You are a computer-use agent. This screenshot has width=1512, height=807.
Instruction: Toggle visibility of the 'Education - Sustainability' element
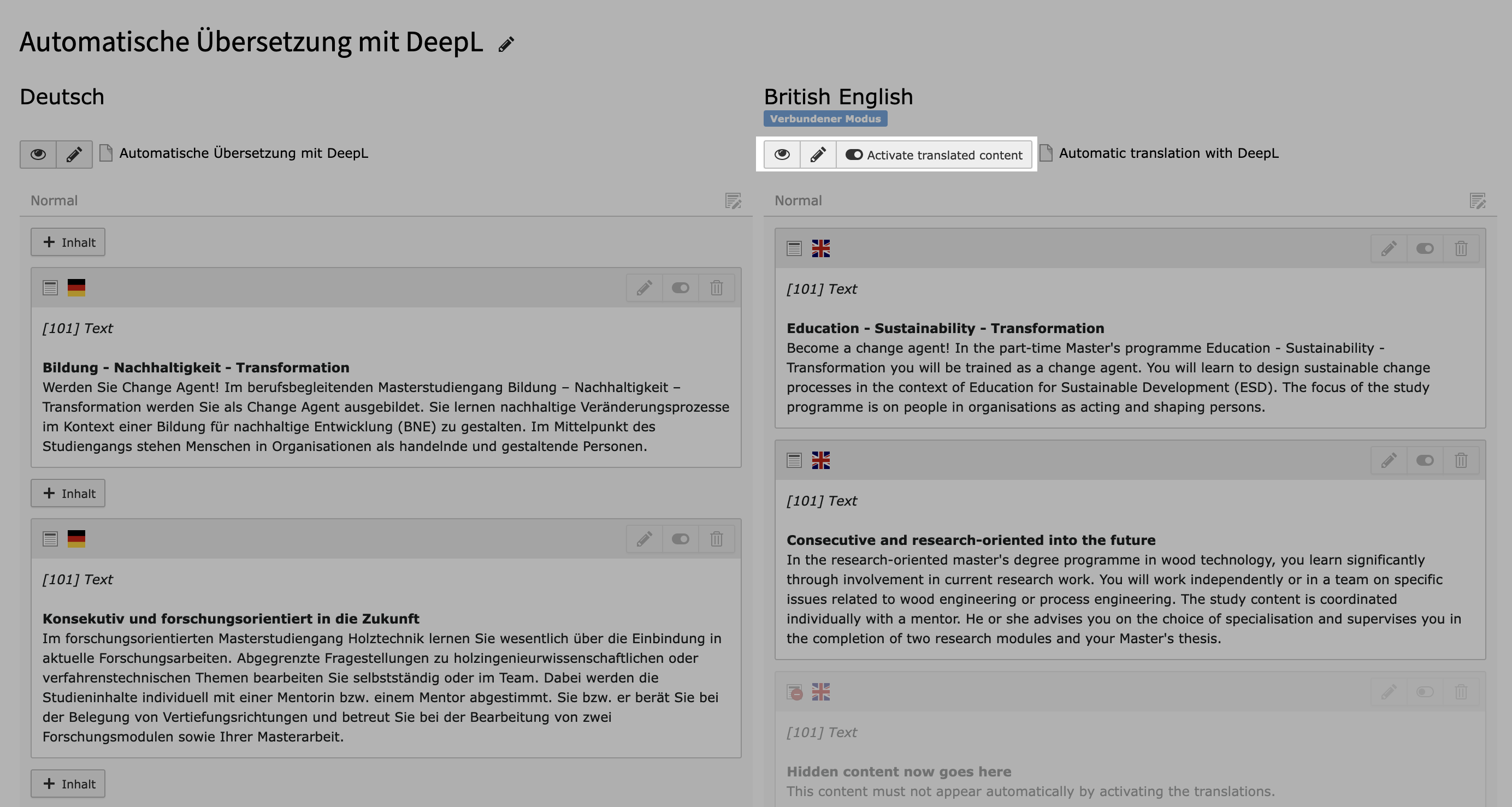(x=1425, y=248)
